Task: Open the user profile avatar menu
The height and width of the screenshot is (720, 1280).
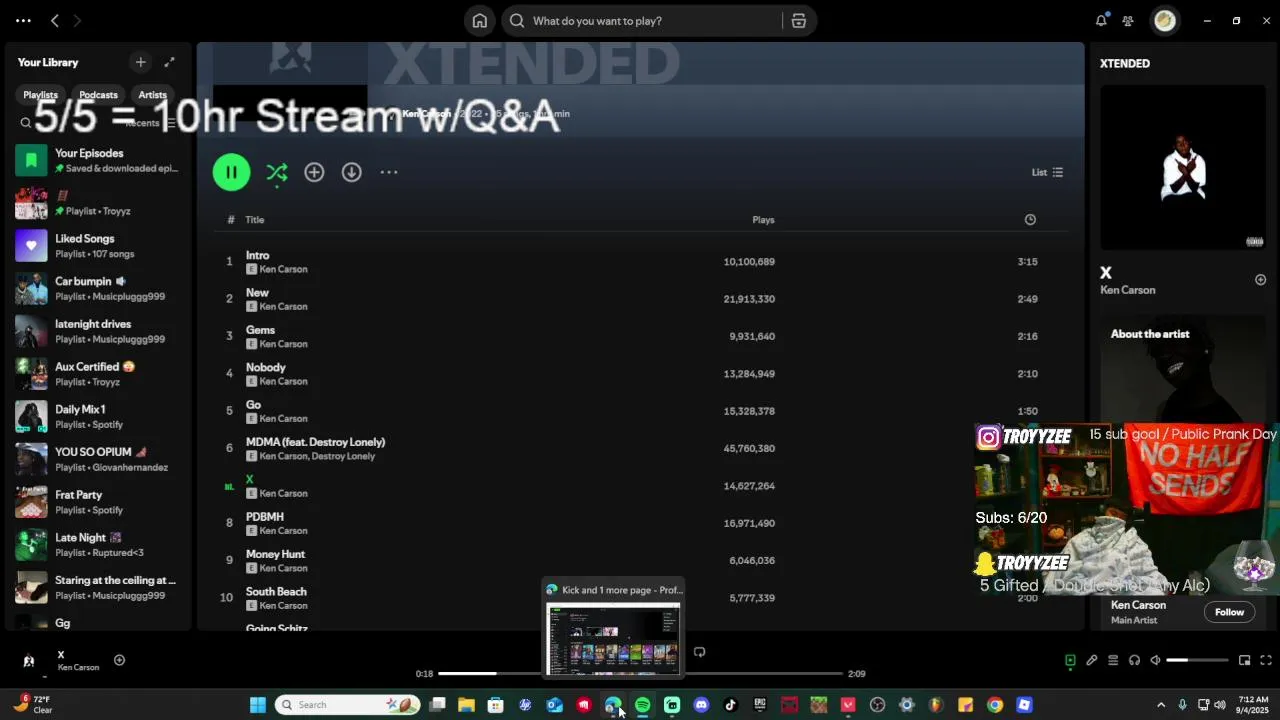Action: coord(1165,21)
